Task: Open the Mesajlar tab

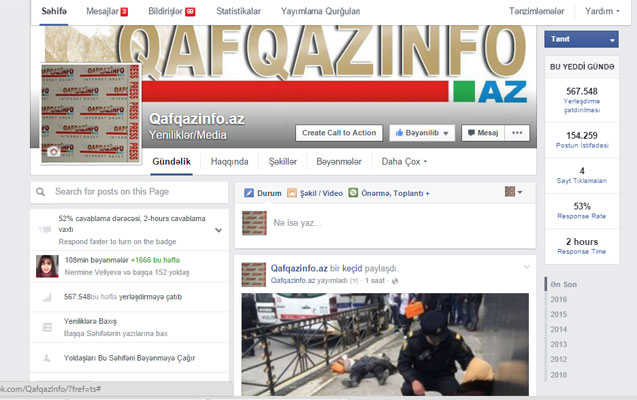Action: tap(107, 11)
